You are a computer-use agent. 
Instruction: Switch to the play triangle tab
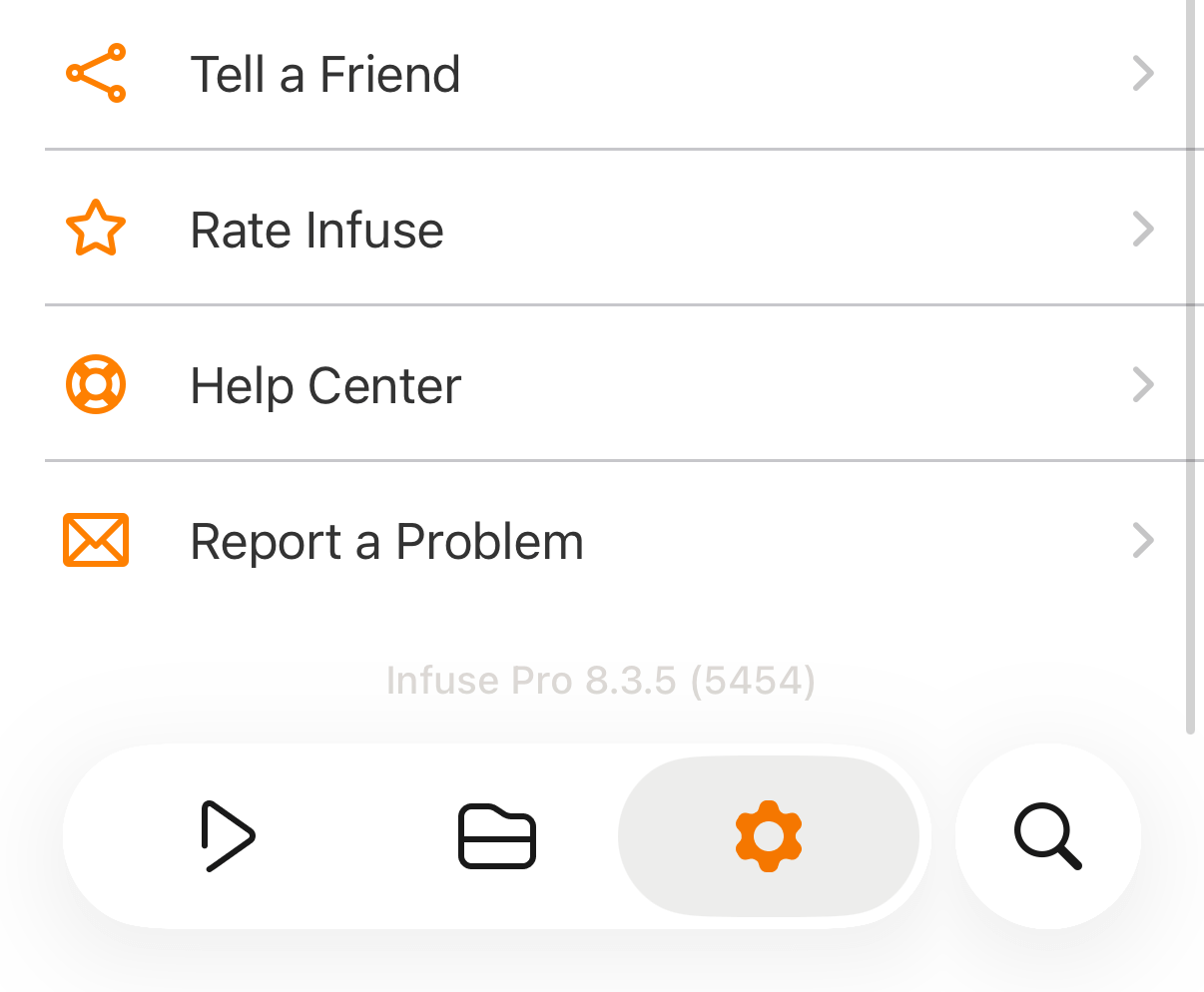tap(228, 836)
